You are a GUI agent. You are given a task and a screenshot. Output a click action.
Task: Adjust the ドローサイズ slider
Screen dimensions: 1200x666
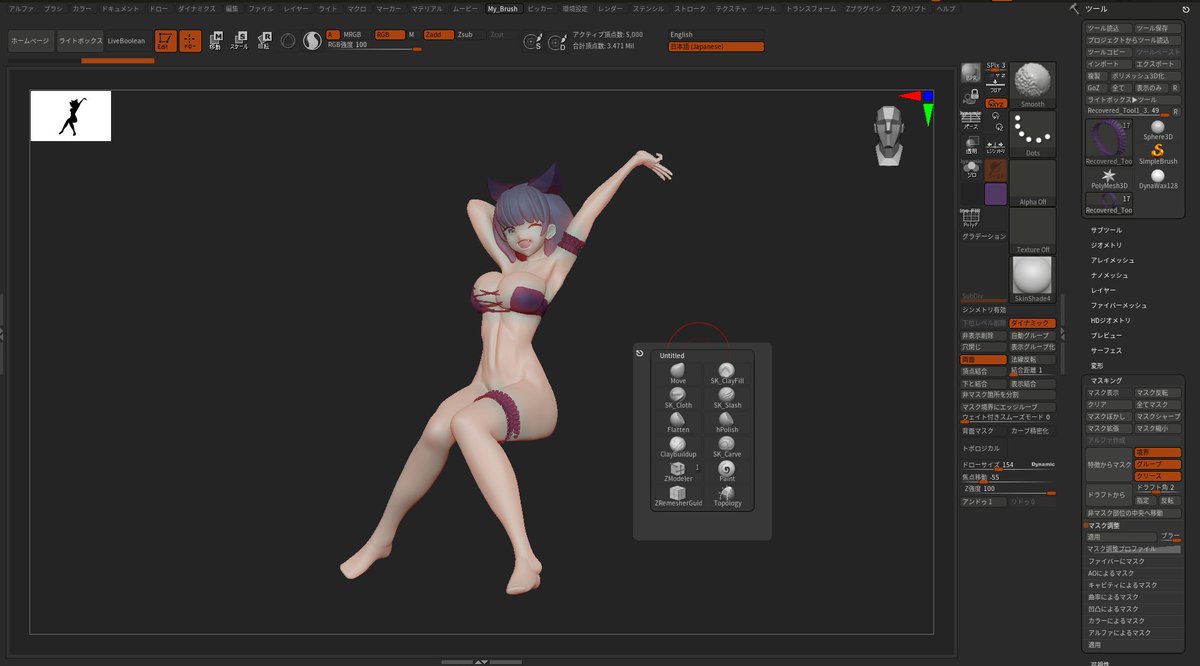click(1008, 465)
